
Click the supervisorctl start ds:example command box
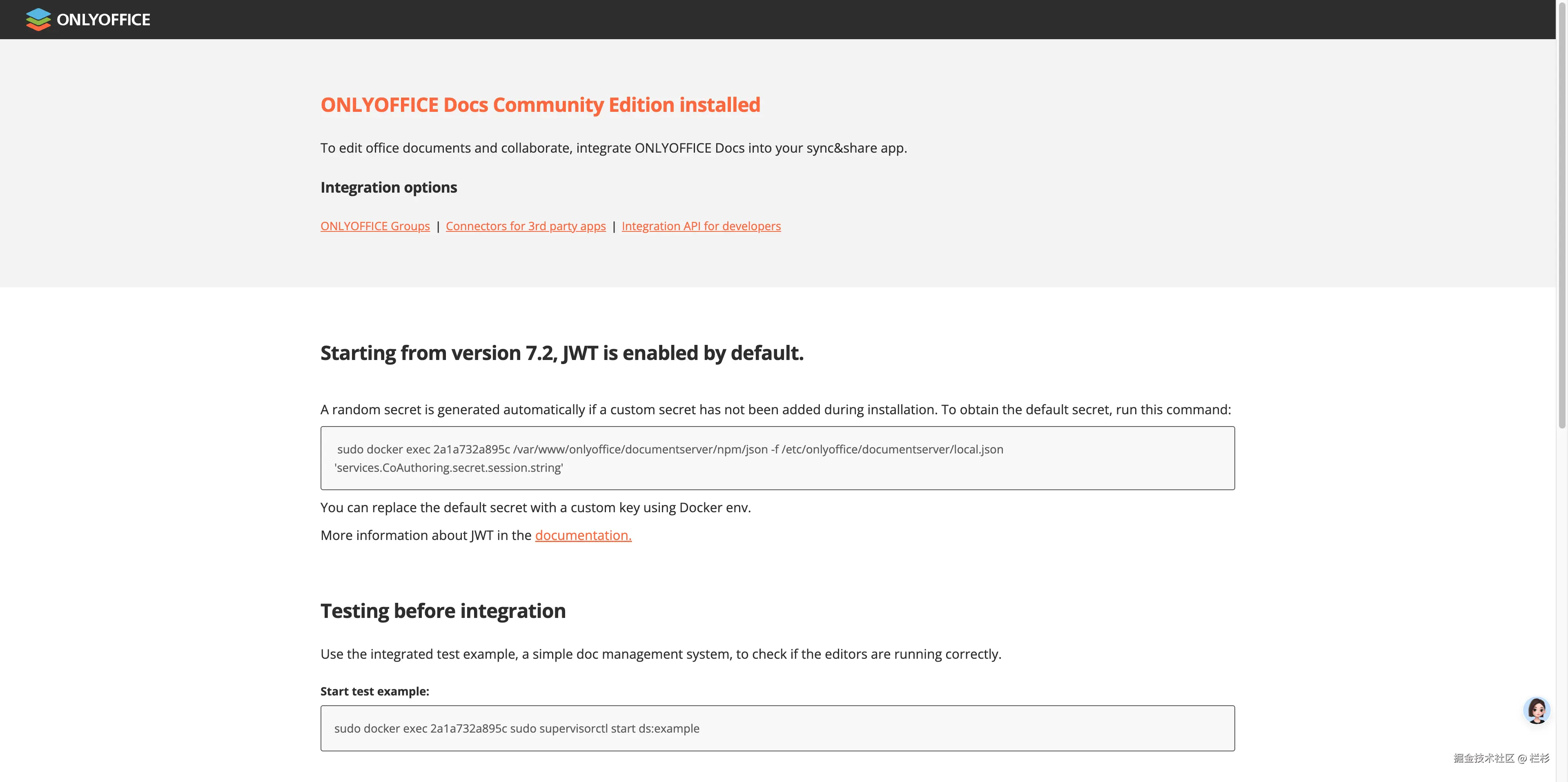tap(777, 729)
